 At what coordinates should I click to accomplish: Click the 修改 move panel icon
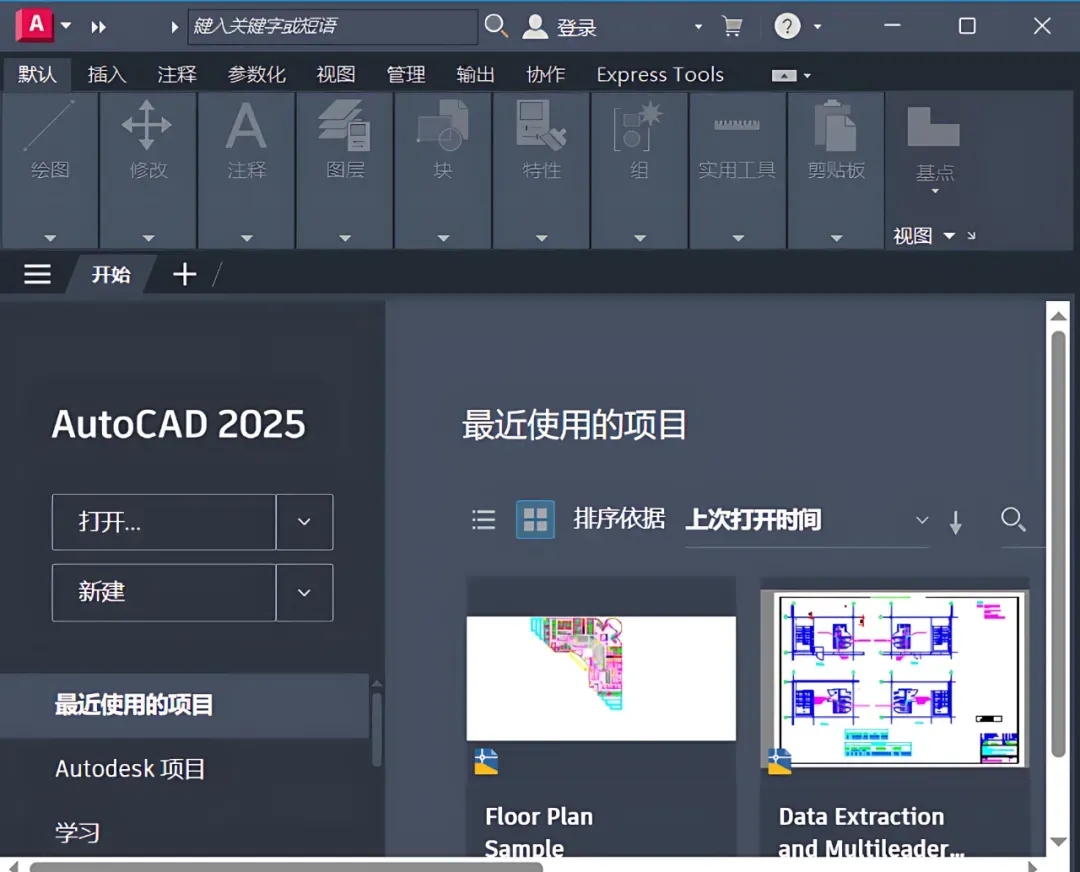point(147,125)
